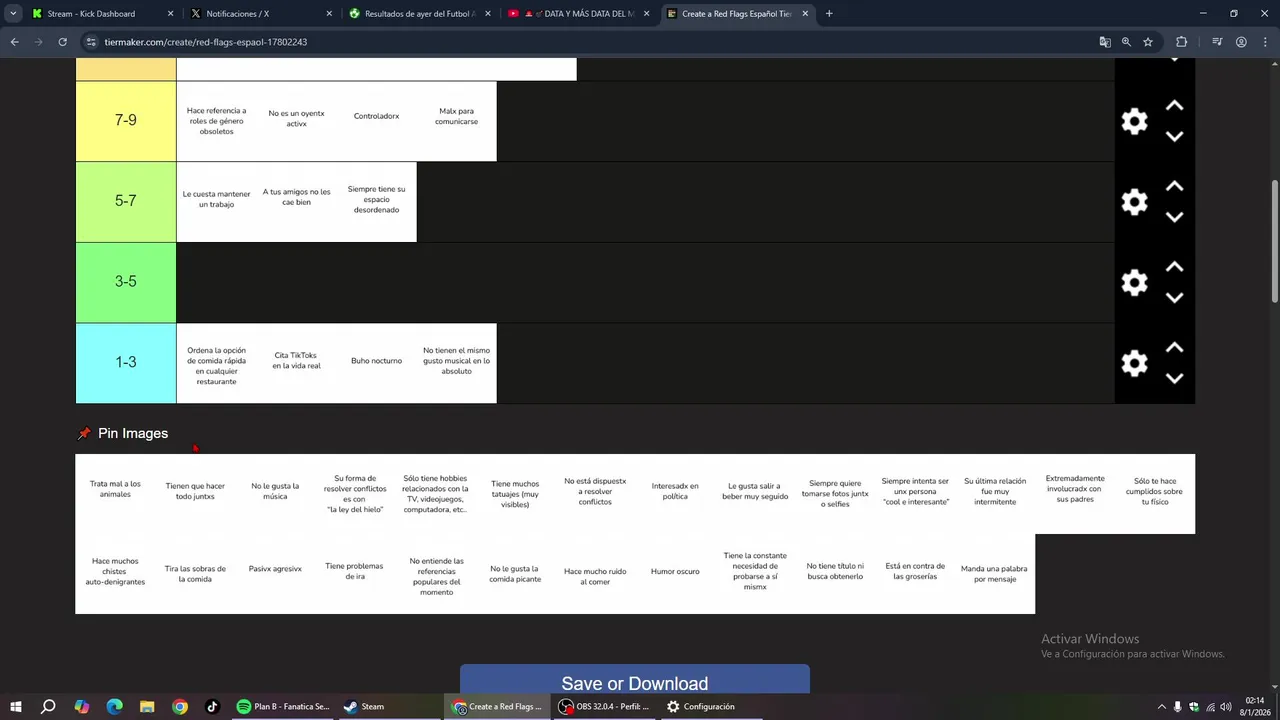Go back to the previous page
Image resolution: width=1280 pixels, height=720 pixels.
pyautogui.click(x=14, y=42)
